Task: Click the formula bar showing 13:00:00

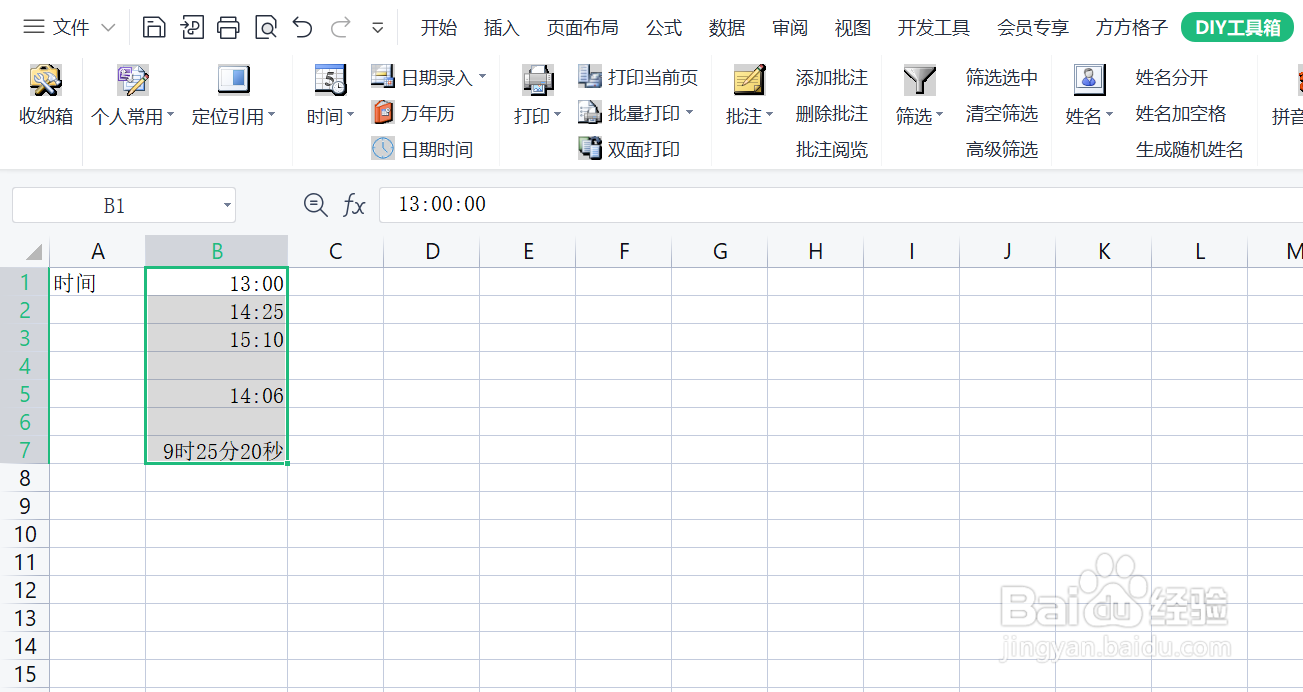Action: (841, 205)
